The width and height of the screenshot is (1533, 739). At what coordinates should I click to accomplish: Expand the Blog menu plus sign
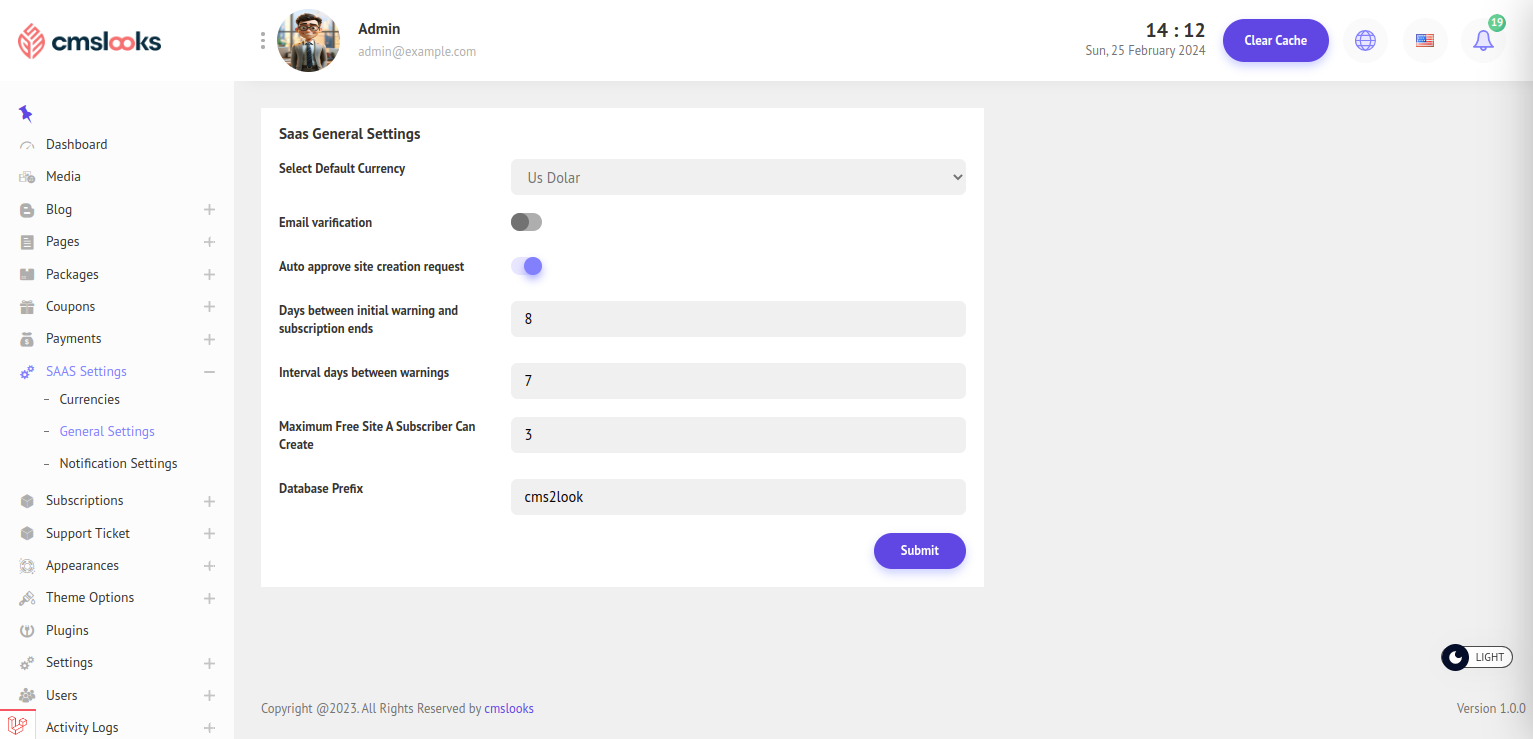[x=209, y=210]
